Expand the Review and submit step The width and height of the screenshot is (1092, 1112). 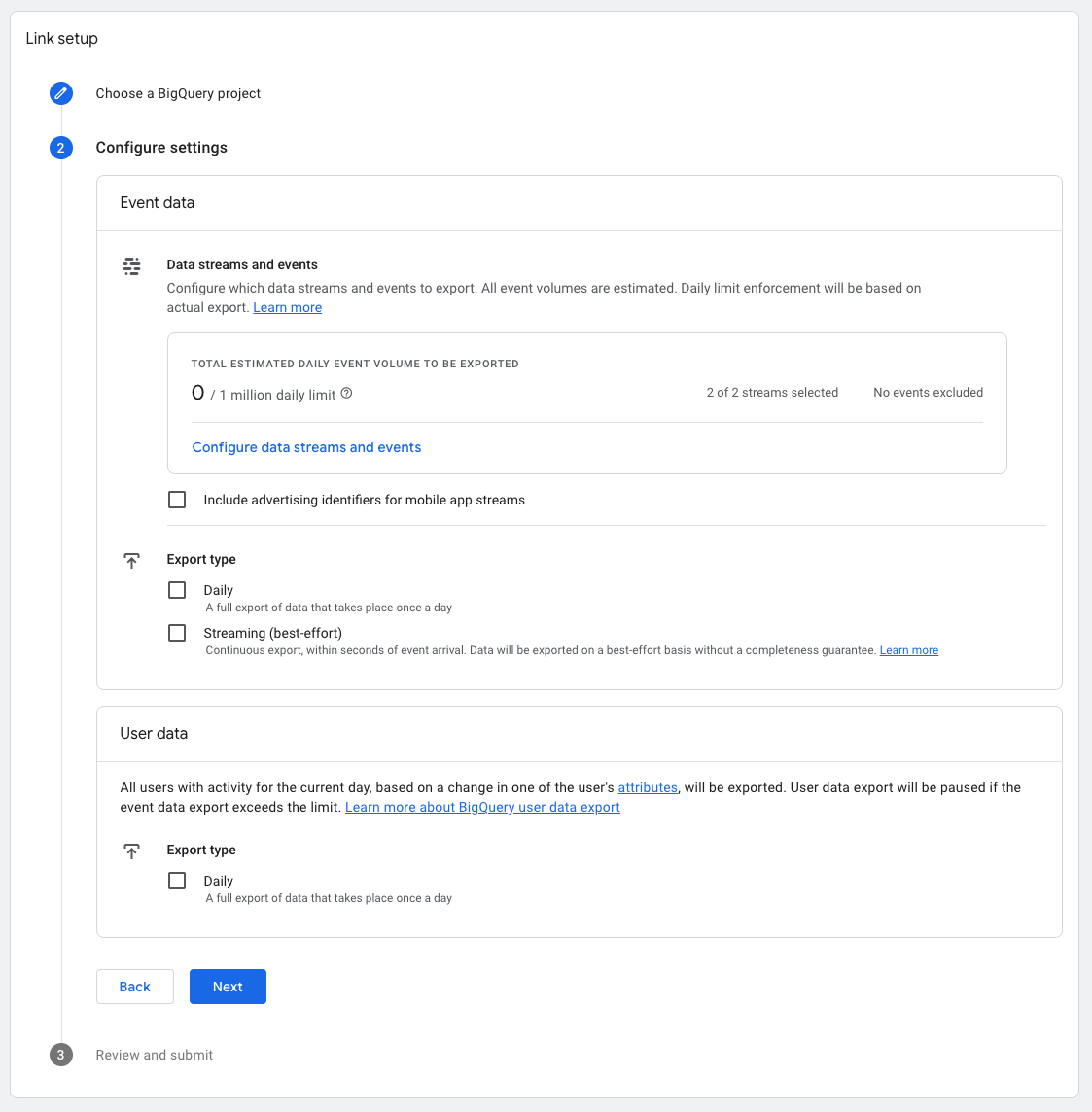(155, 1055)
